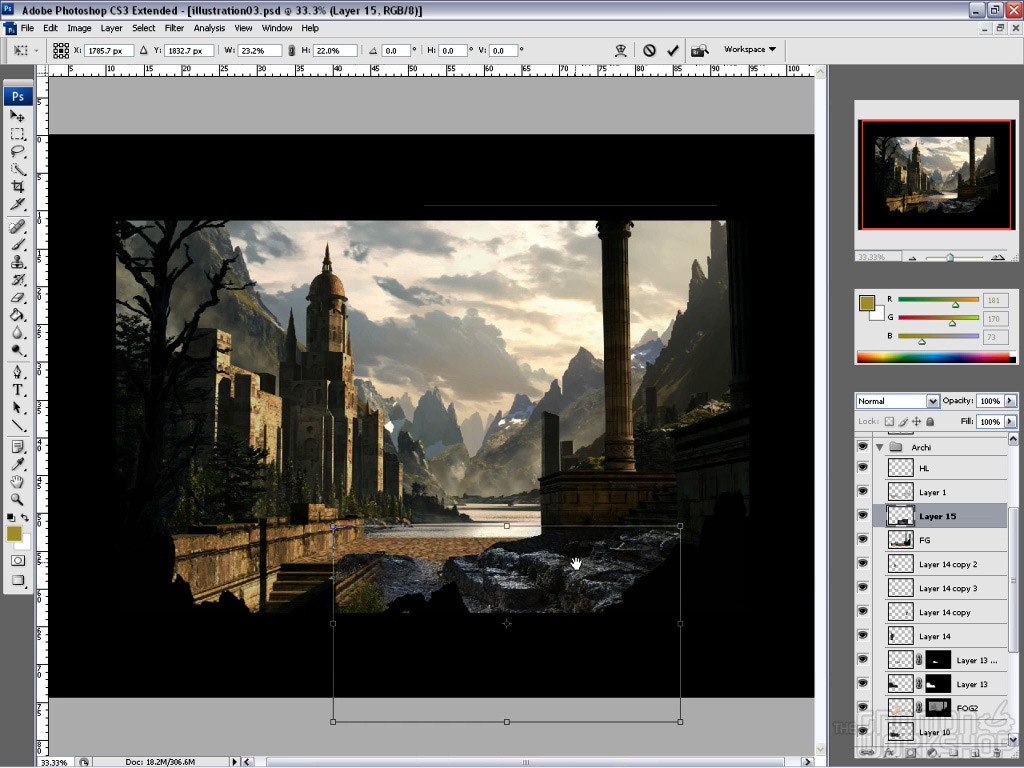Choose the Horizontal Type tool
Screen dimensions: 1024x768
pyautogui.click(x=18, y=390)
